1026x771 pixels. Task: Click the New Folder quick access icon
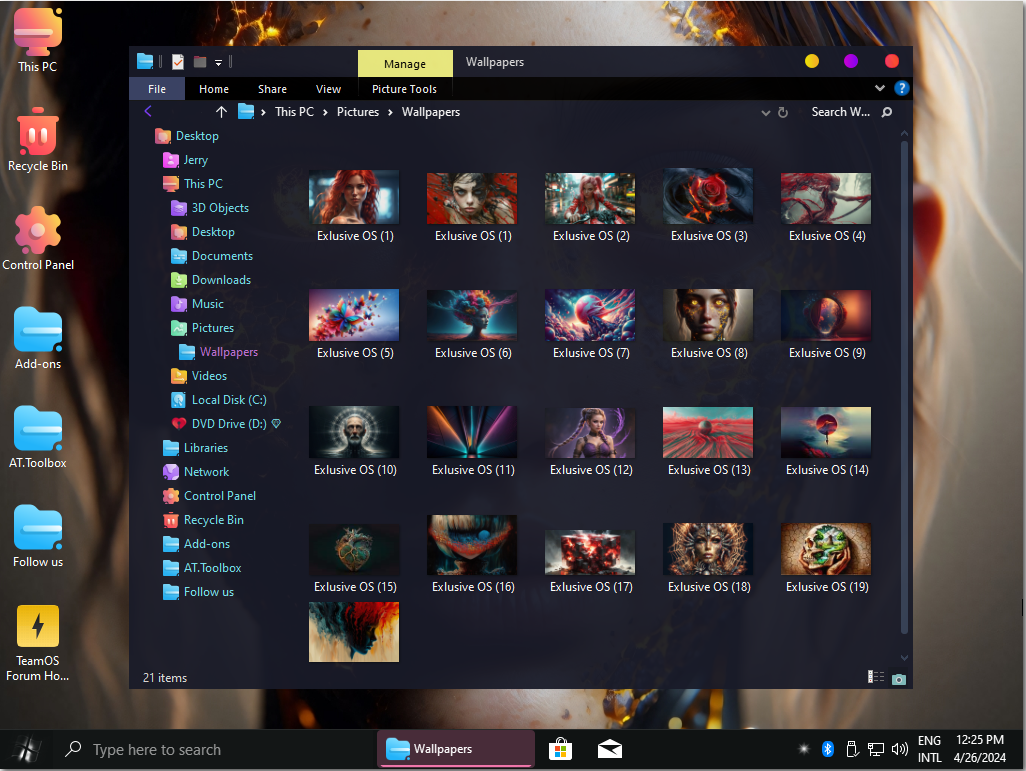pyautogui.click(x=200, y=62)
